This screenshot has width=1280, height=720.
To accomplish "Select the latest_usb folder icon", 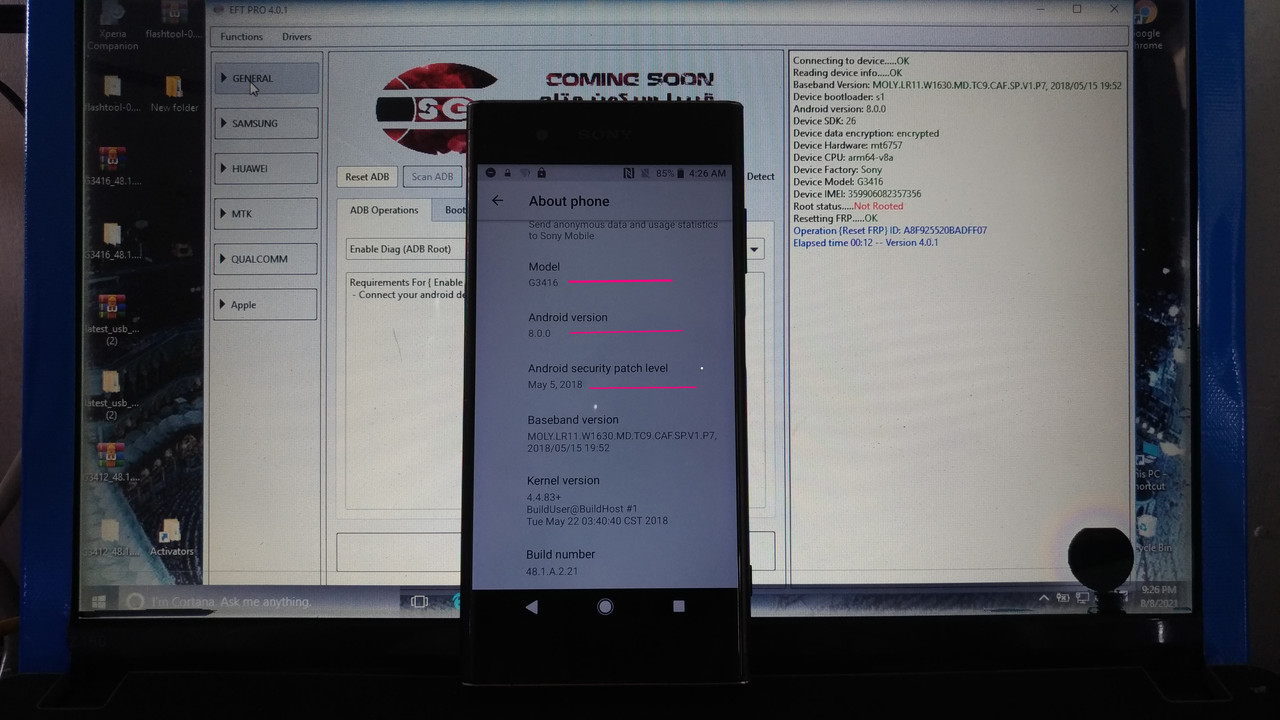I will click(x=112, y=394).
